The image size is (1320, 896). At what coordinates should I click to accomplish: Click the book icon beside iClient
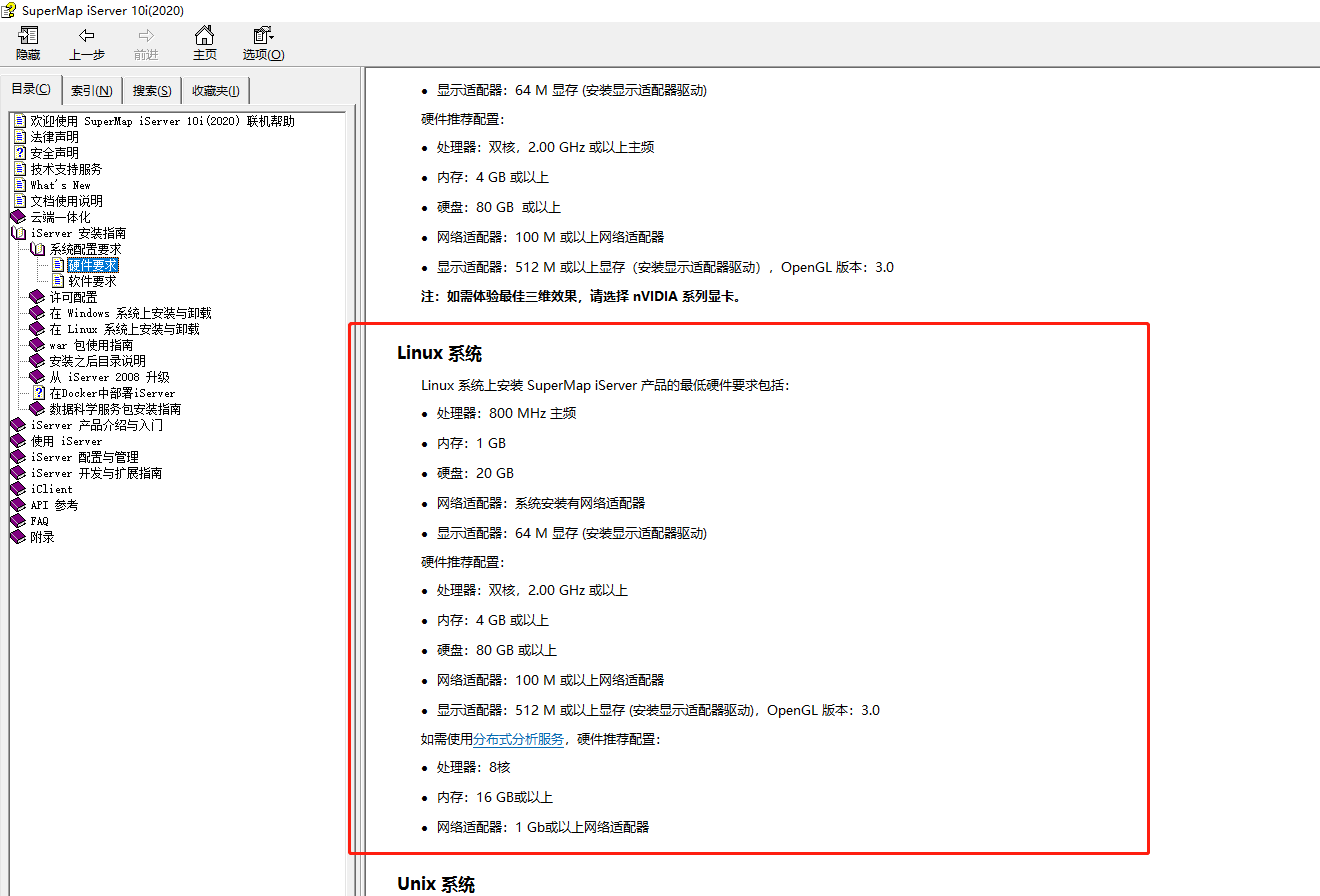pos(19,489)
